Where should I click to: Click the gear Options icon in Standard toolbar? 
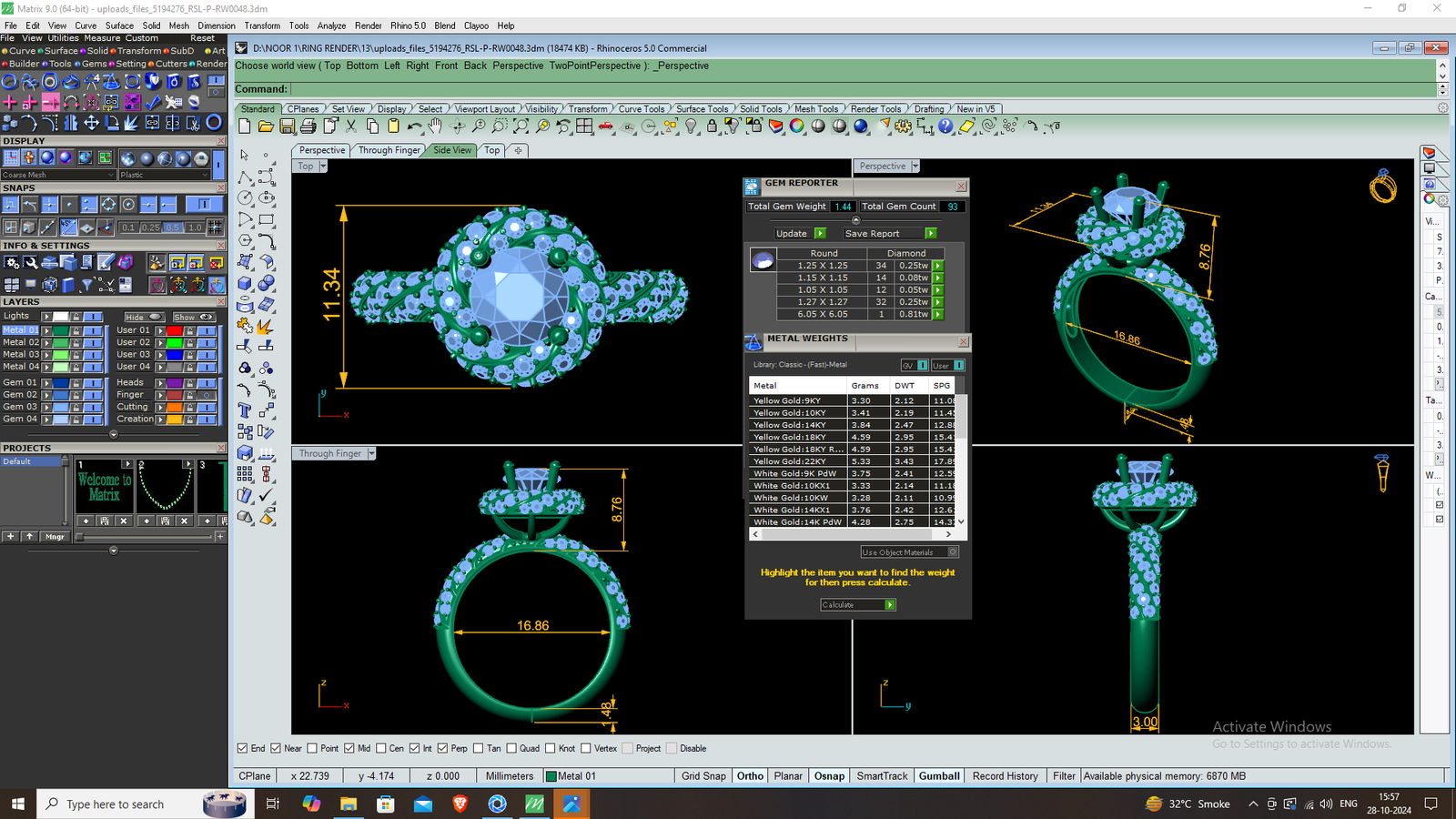click(x=904, y=126)
